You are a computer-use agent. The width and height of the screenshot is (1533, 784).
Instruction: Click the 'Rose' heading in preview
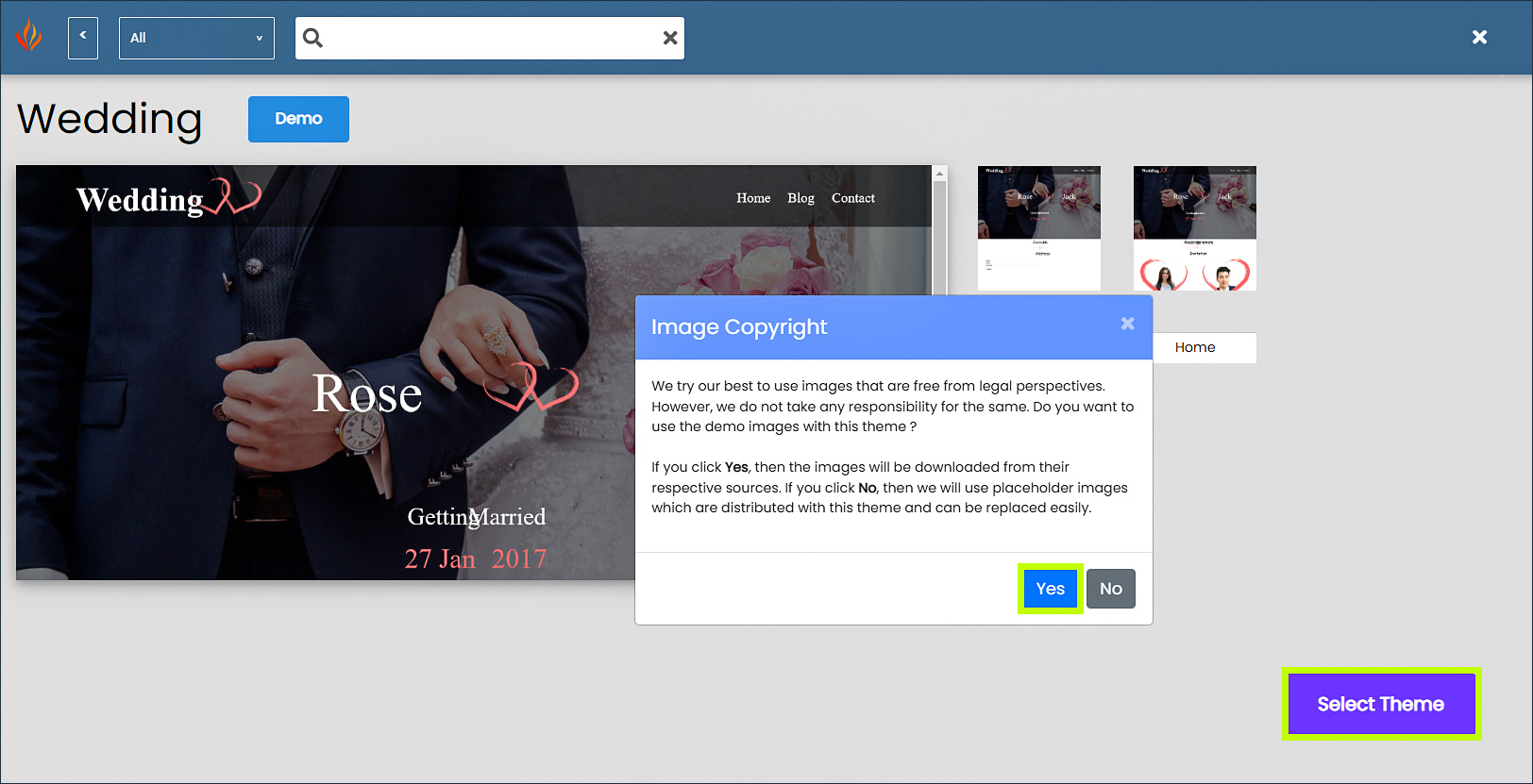[x=367, y=393]
